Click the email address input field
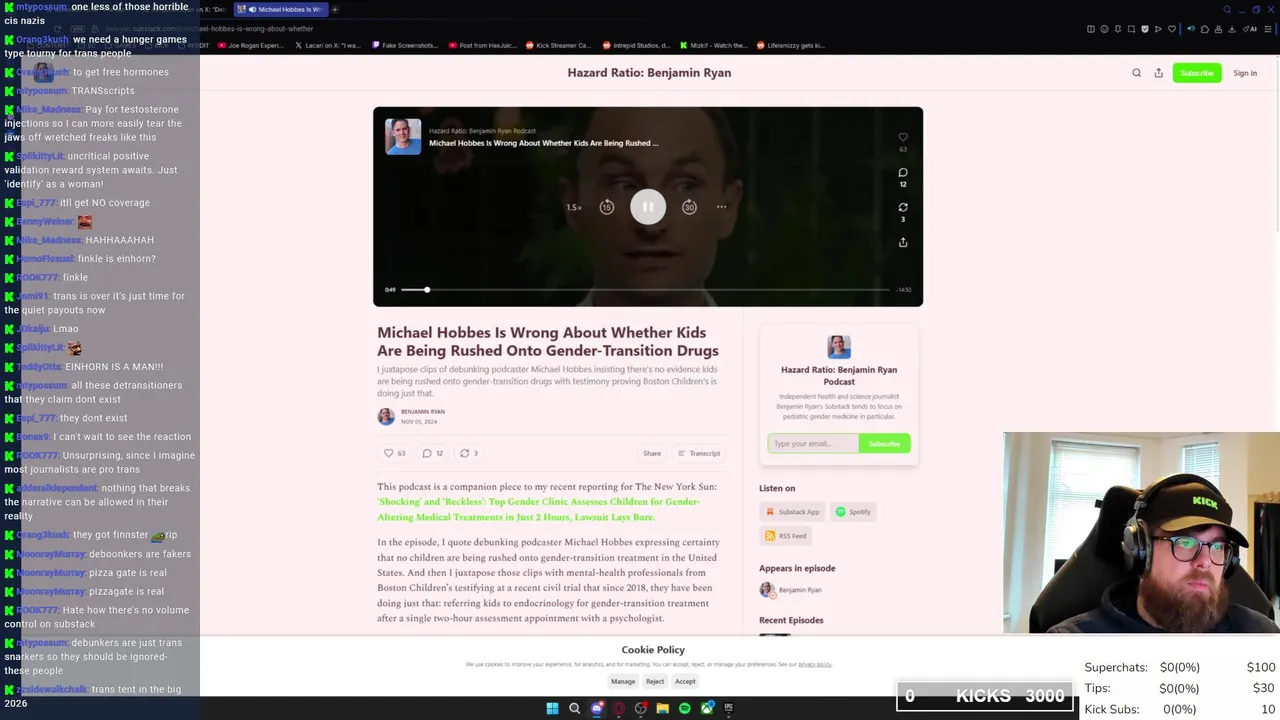Screen dimensions: 1280x720 pos(813,443)
